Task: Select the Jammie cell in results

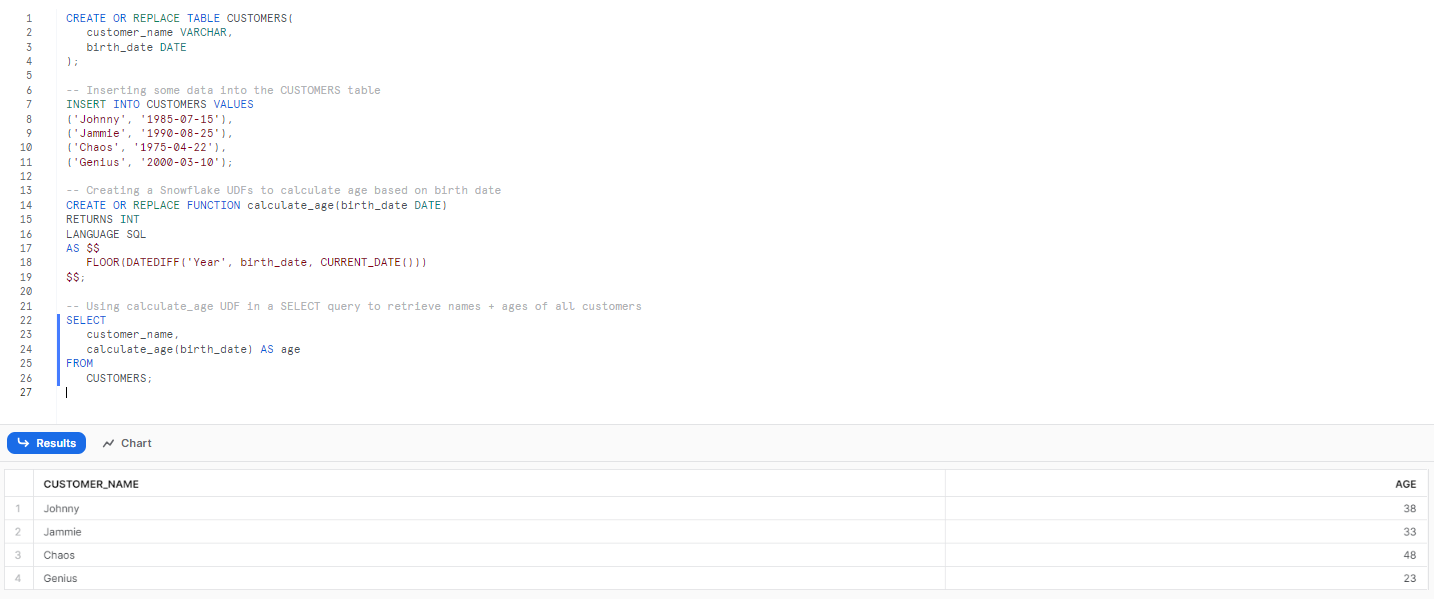Action: [62, 532]
